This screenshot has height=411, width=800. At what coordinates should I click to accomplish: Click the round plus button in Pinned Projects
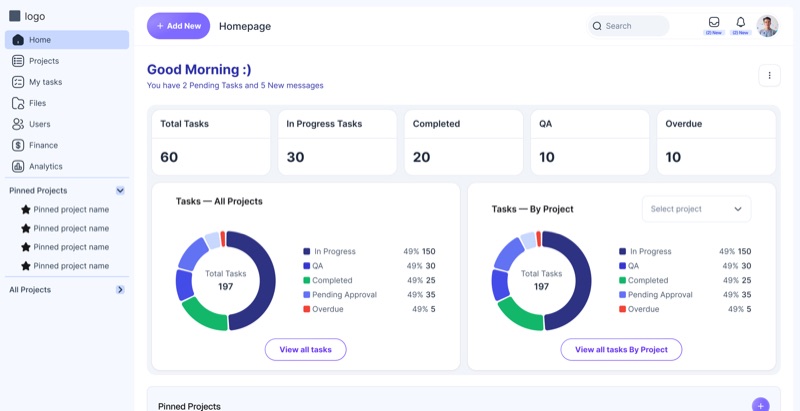click(761, 405)
